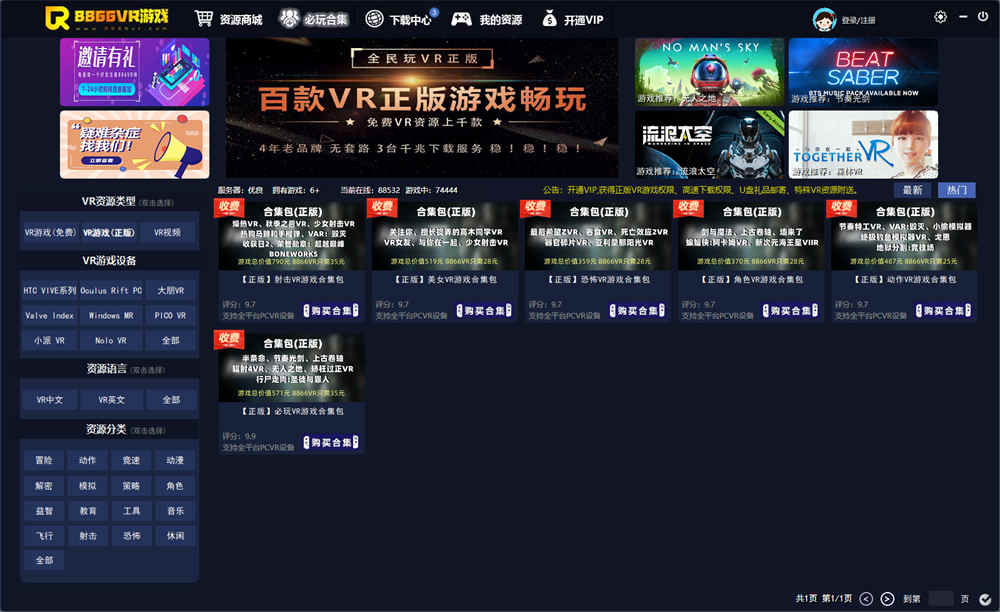Screen dimensions: 1000x612
Task: Filter by 大朋VR device
Action: (x=170, y=291)
